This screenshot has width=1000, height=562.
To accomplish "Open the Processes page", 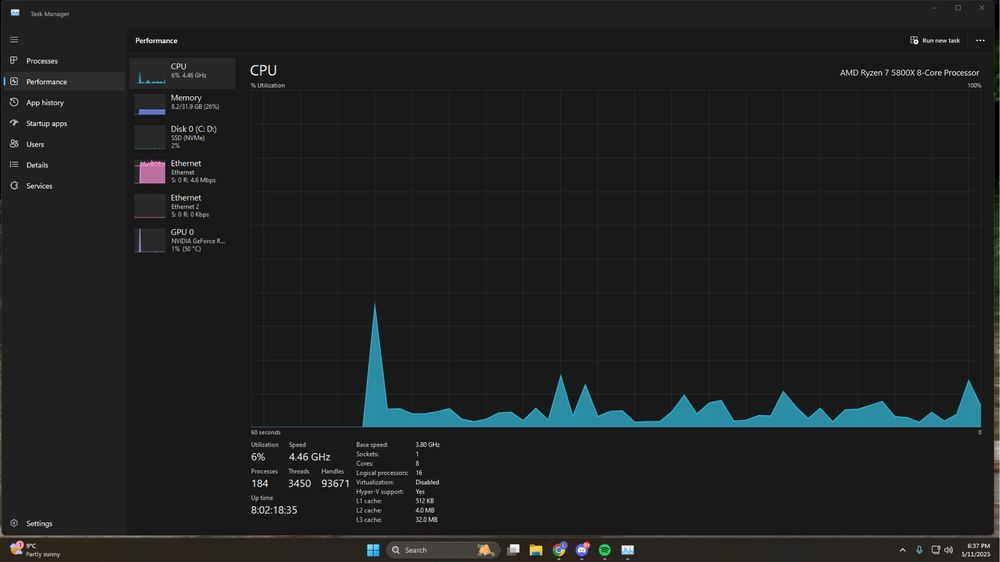I will coord(62,61).
